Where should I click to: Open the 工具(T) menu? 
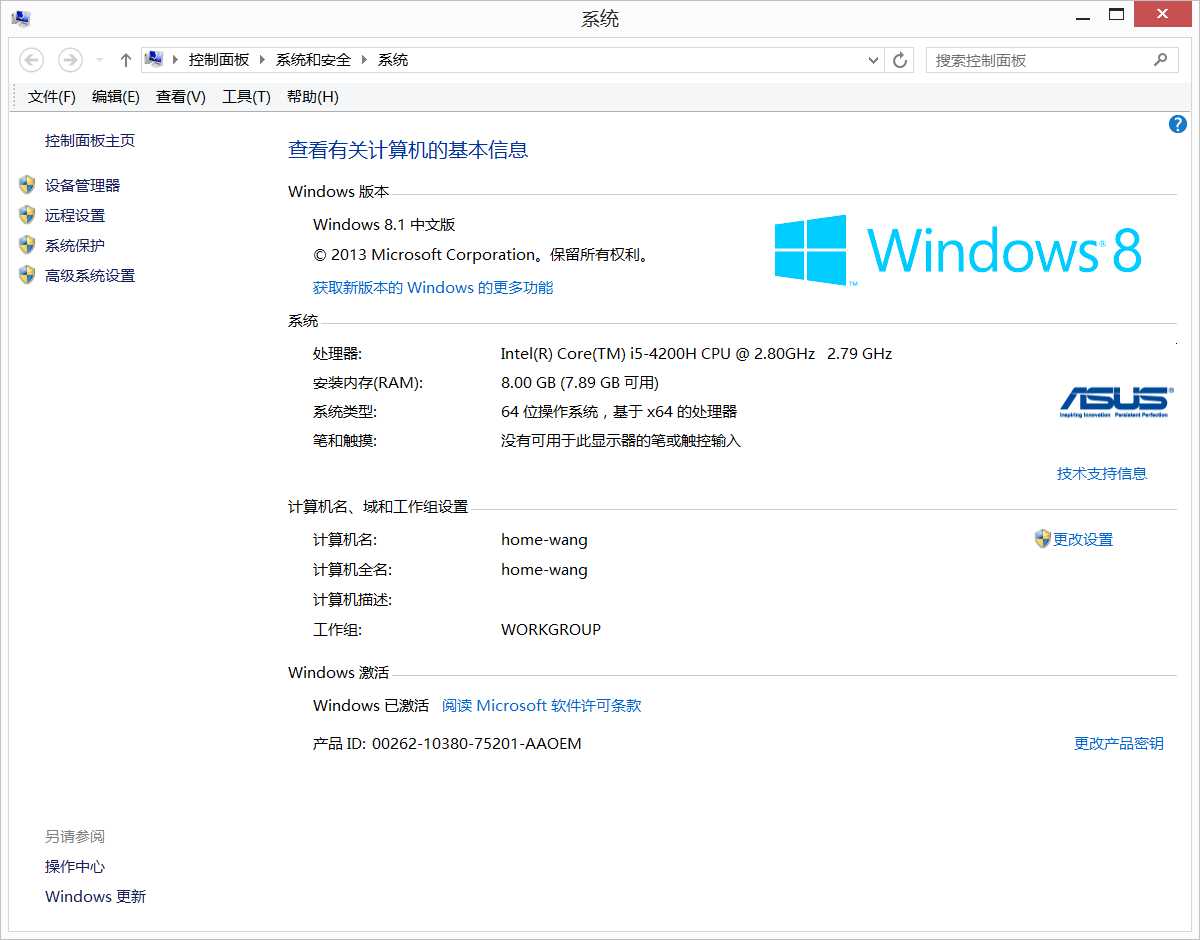click(x=246, y=97)
